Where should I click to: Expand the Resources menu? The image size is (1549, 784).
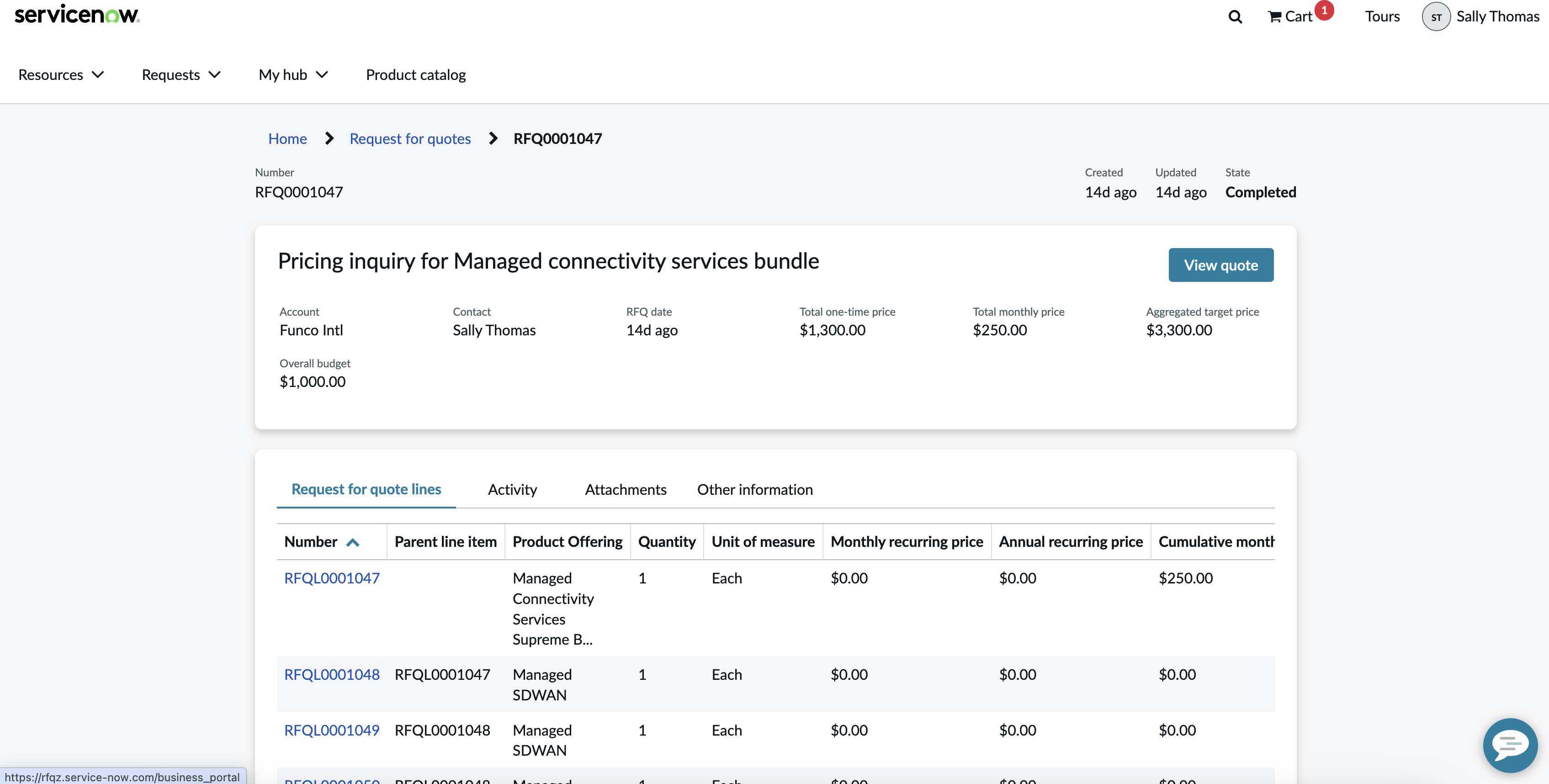tap(61, 74)
